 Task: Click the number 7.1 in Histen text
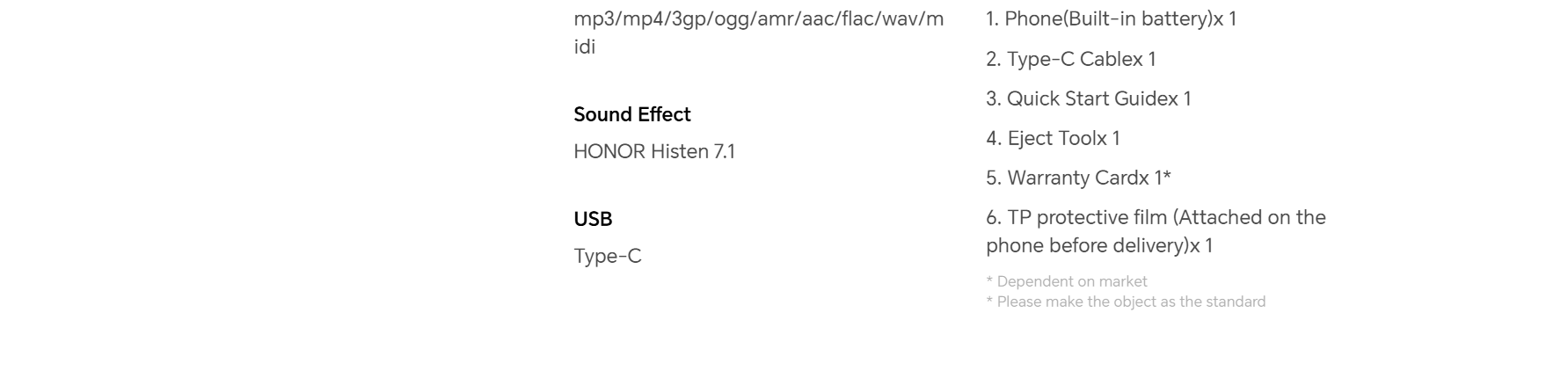(x=725, y=151)
